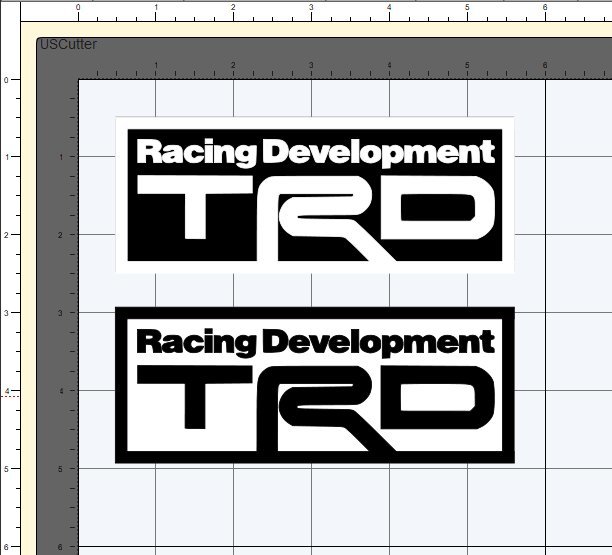Screen dimensions: 612x555
Task: Click the upper 'Racing Development' text
Action: [x=316, y=153]
